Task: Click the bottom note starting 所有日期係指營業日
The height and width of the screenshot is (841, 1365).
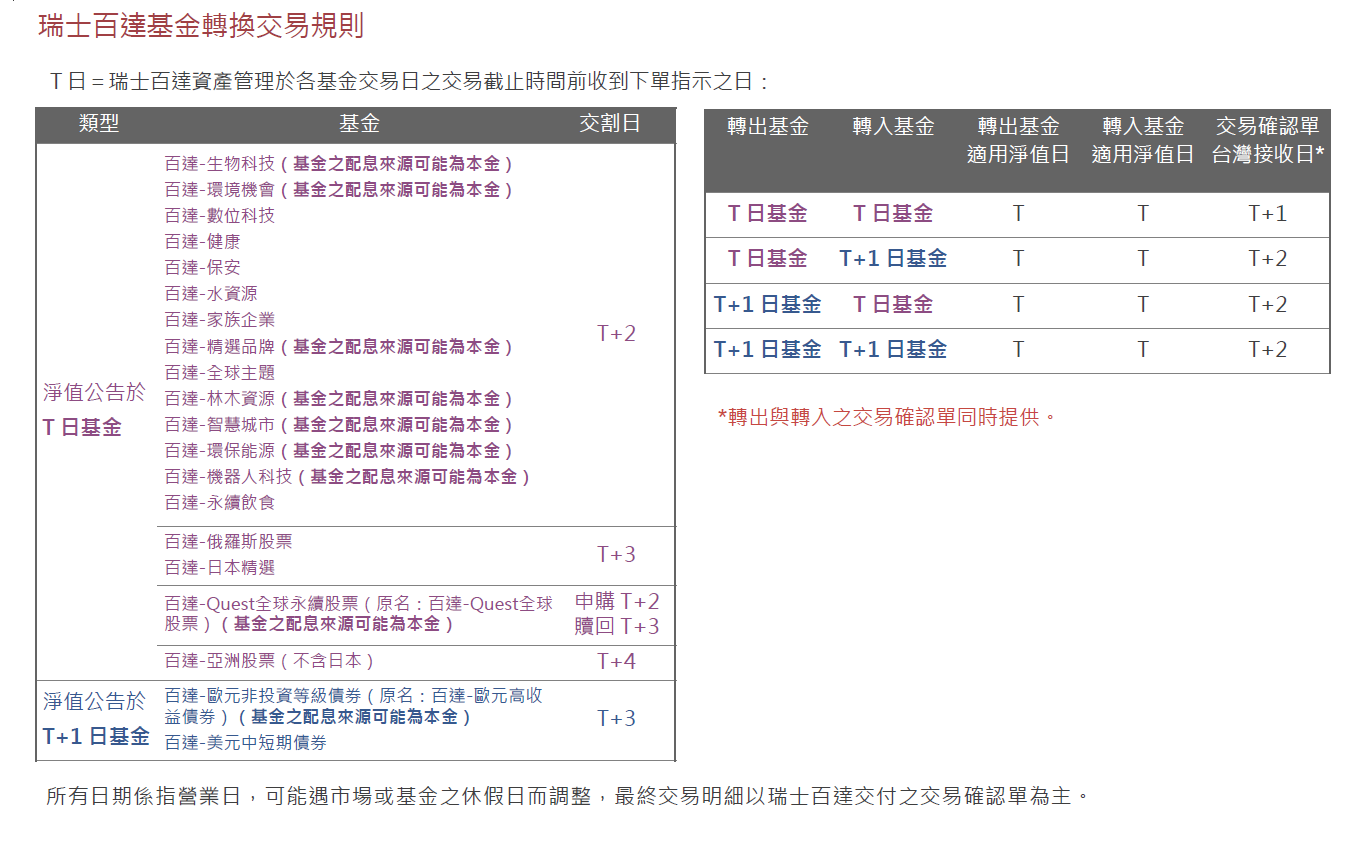Action: [x=567, y=797]
